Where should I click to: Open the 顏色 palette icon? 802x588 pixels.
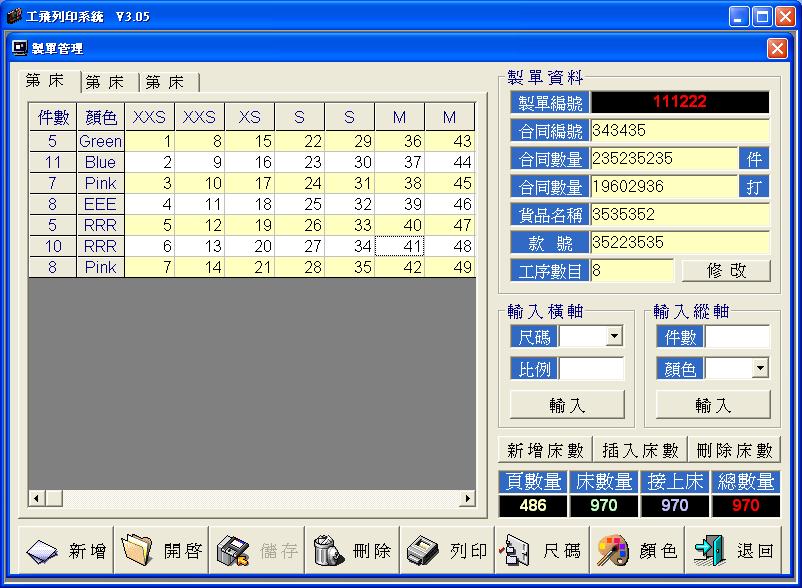pos(613,551)
